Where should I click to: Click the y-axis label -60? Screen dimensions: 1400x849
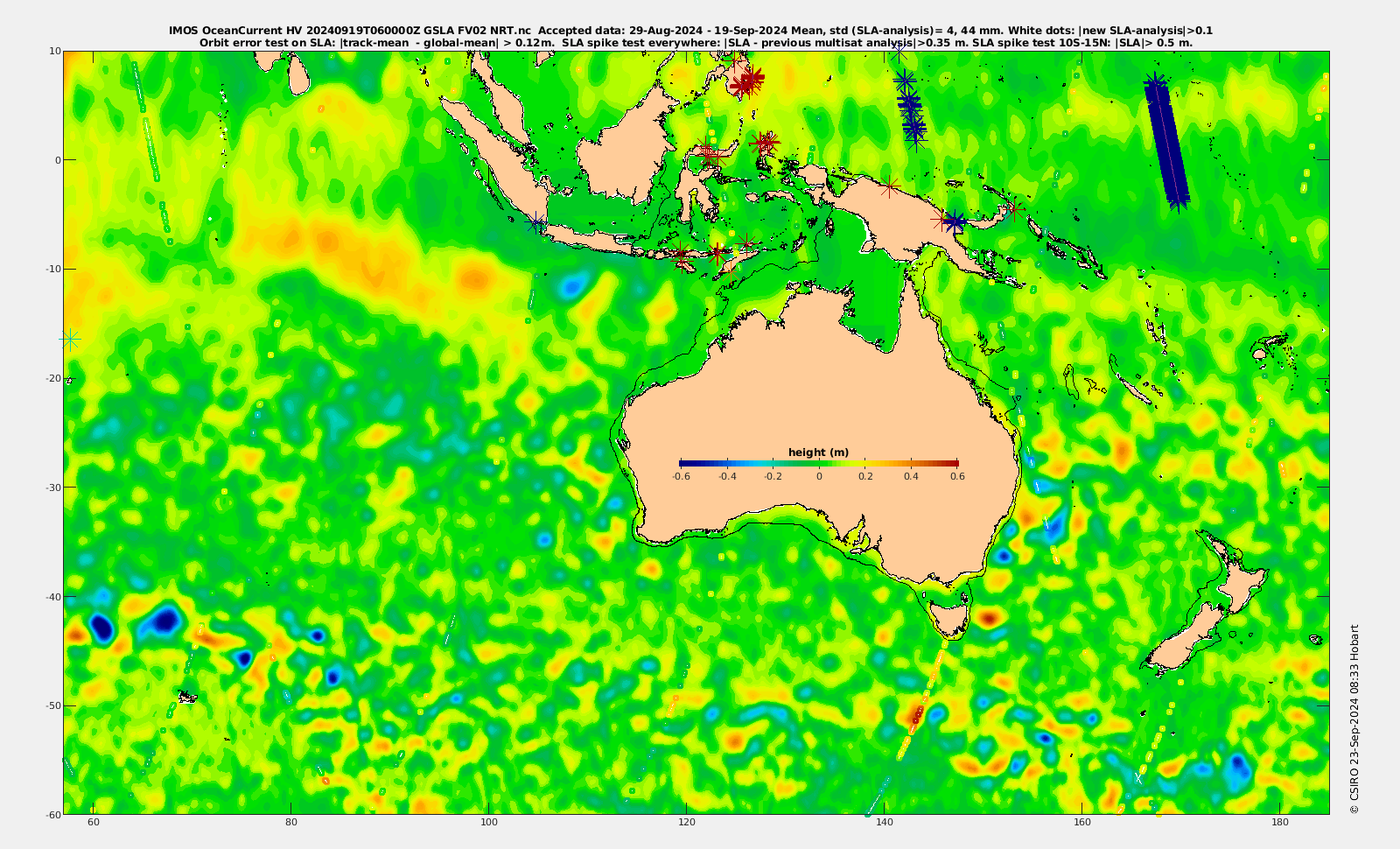tap(52, 815)
